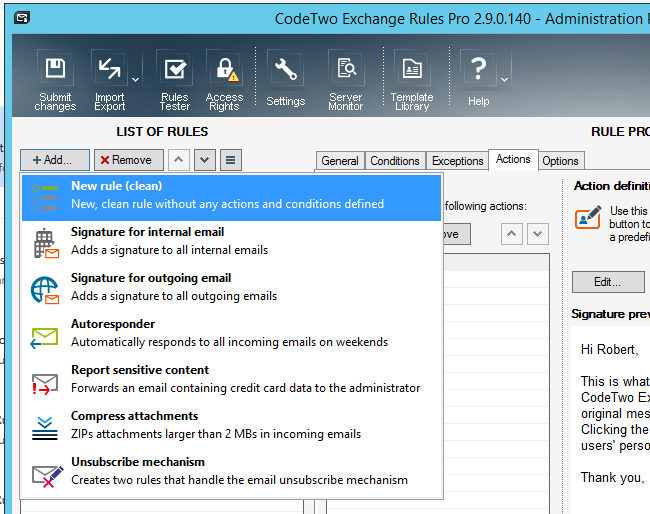Choose the Autoresponder template
This screenshot has height=514, width=650.
231,335
